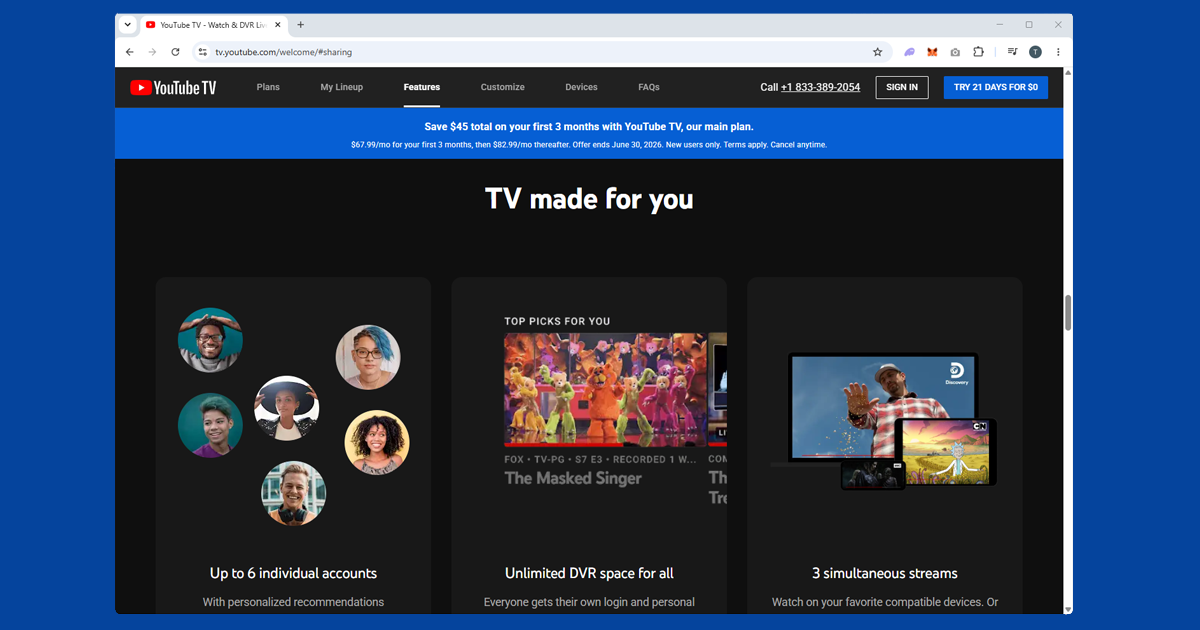This screenshot has height=630, width=1200.
Task: Open the Chrome profile avatar T
Action: (x=1035, y=52)
